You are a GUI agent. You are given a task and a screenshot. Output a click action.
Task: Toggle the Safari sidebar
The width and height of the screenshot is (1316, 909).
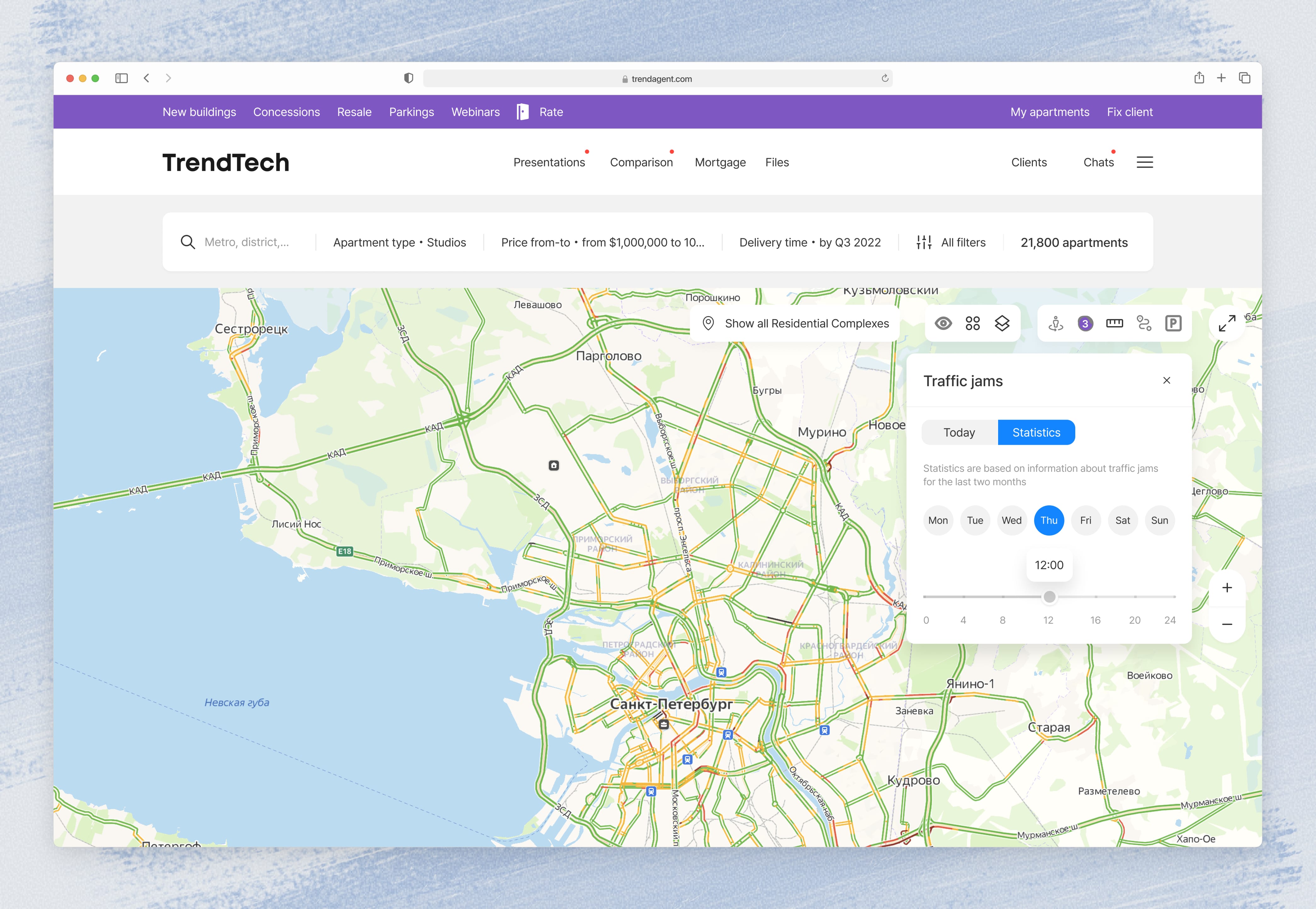click(x=121, y=78)
